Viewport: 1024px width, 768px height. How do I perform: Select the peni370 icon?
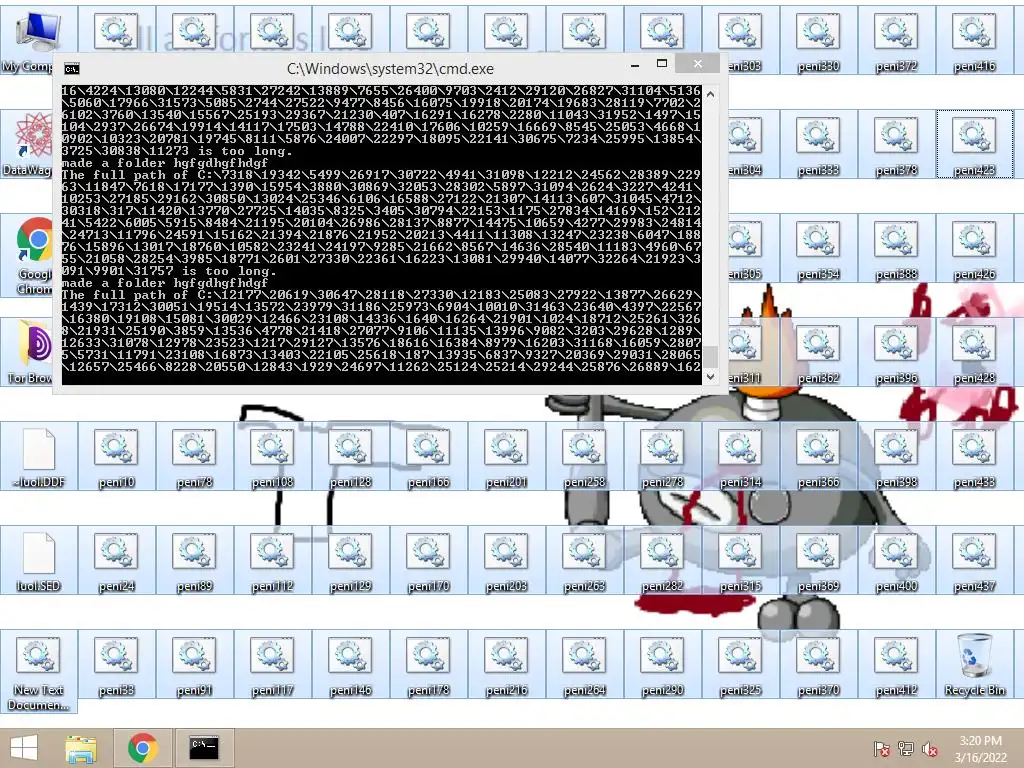click(818, 665)
